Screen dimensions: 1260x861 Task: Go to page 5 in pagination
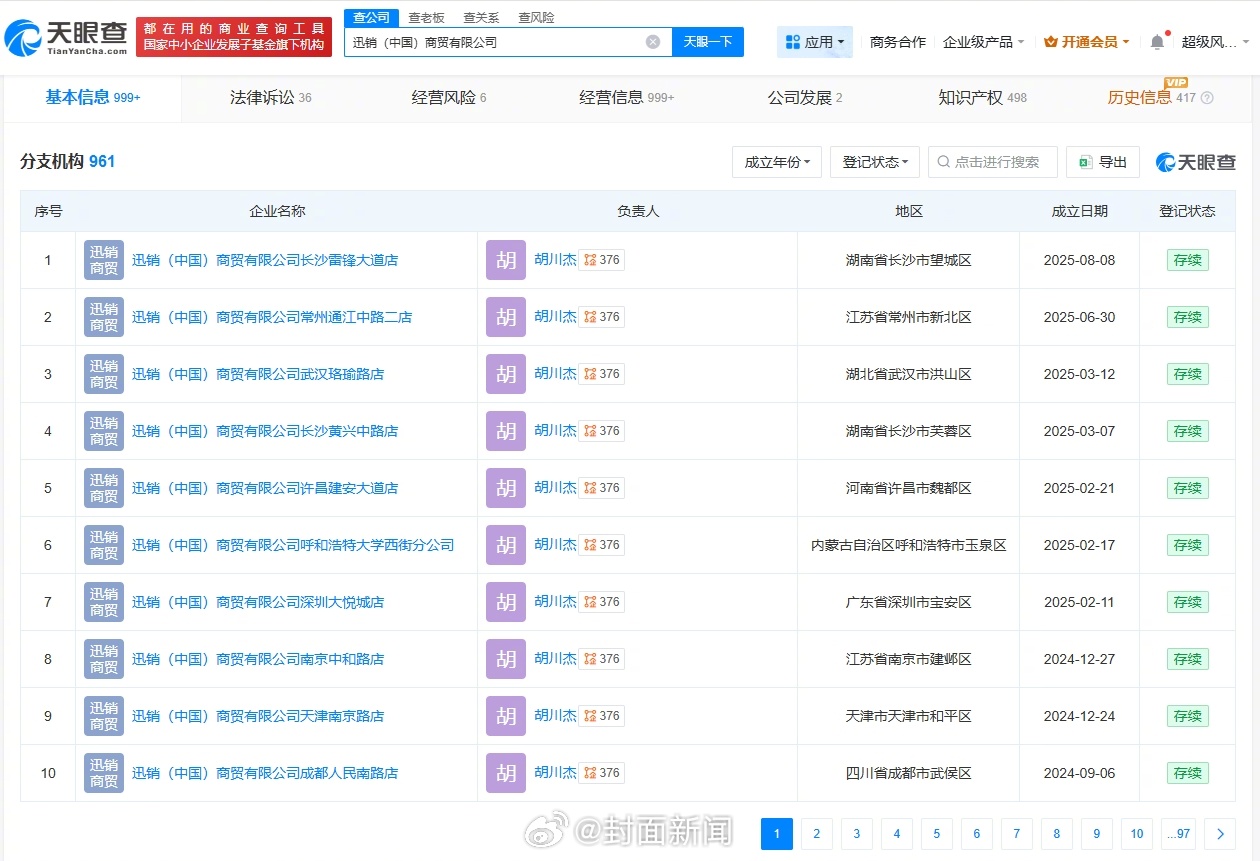point(936,834)
